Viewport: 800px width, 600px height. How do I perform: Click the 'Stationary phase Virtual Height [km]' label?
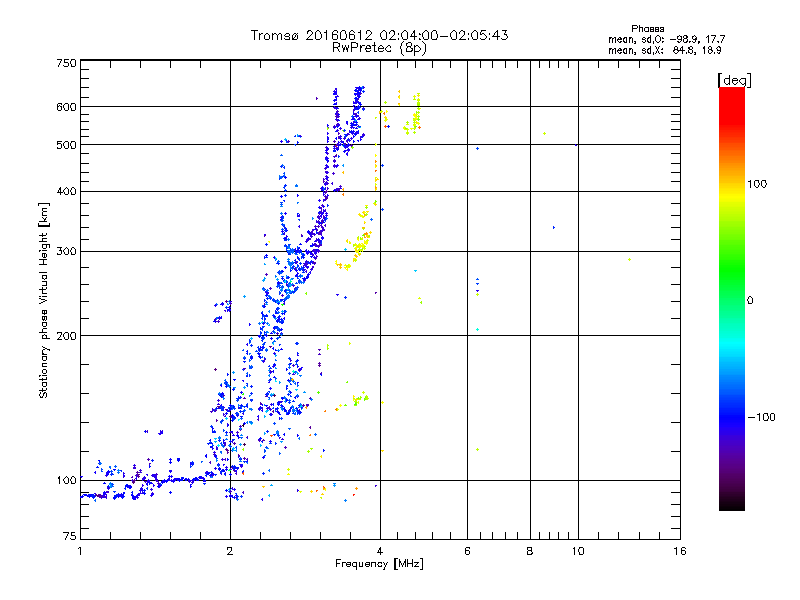coord(43,300)
